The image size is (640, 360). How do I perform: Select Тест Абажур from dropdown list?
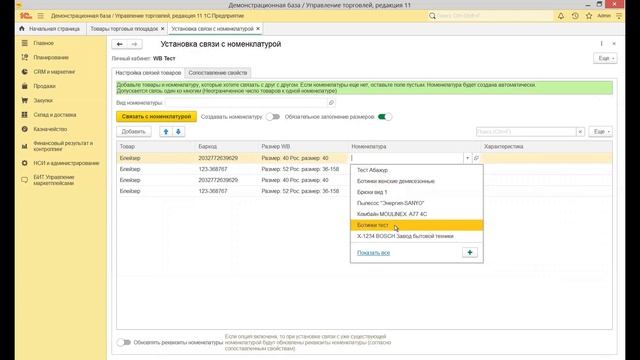[x=417, y=170]
